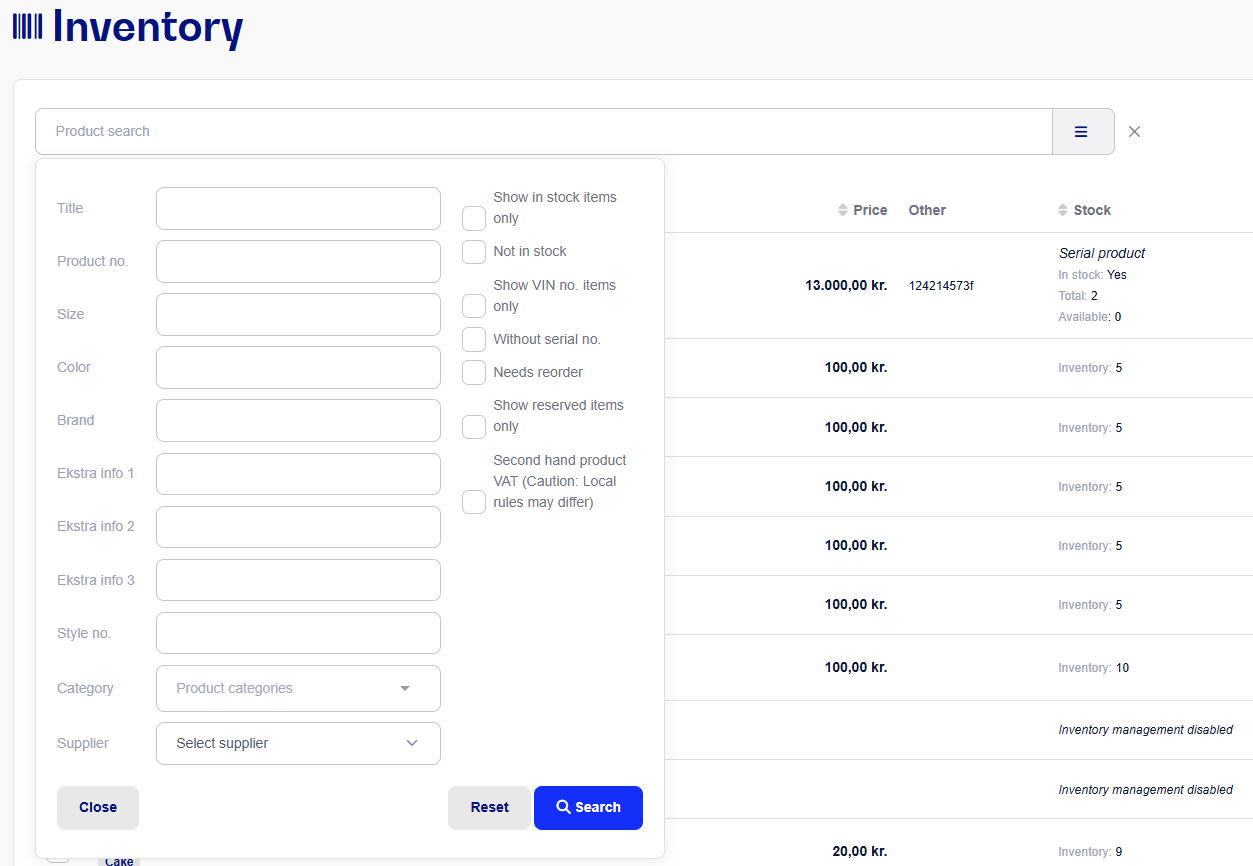Screen dimensions: 1253x866
Task: Select serial number 124214573f text
Action: click(941, 286)
